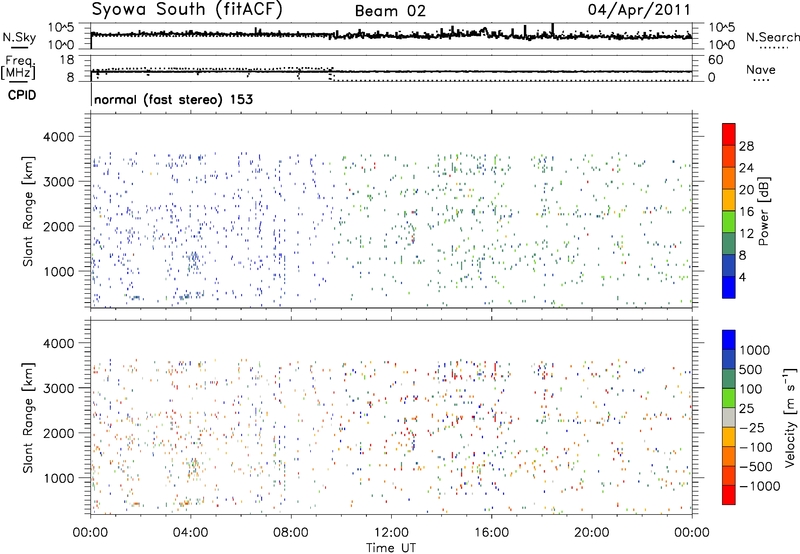Screen dimensions: 800x554
Task: Click the '4000' tick on the velocity panel axis
Action: [58, 343]
